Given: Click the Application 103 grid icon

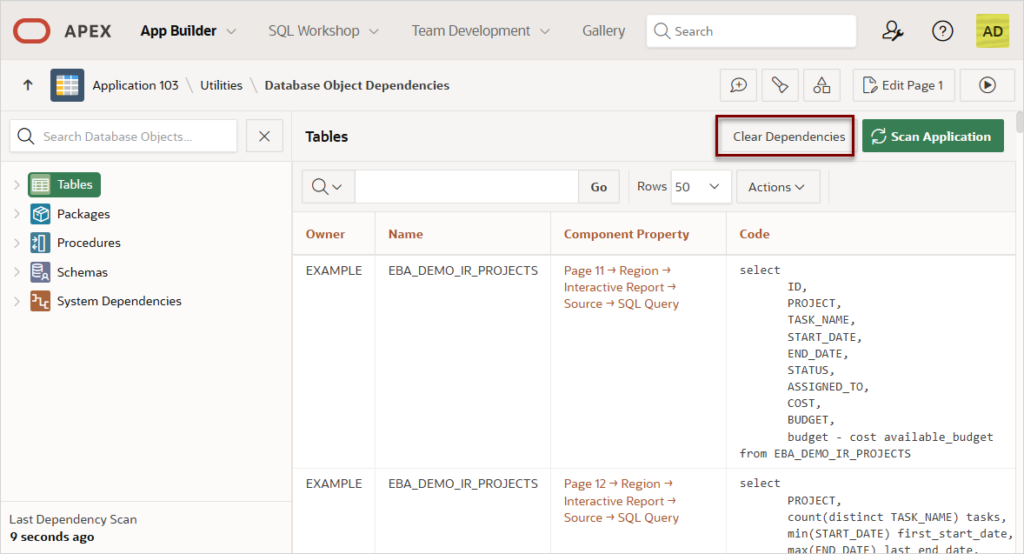Looking at the screenshot, I should point(67,86).
